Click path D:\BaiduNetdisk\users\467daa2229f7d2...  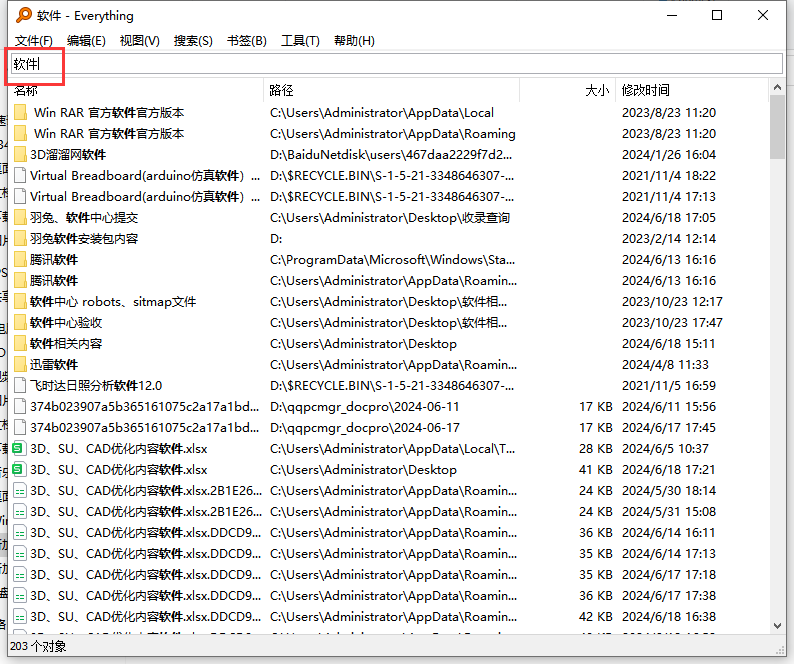coord(391,154)
